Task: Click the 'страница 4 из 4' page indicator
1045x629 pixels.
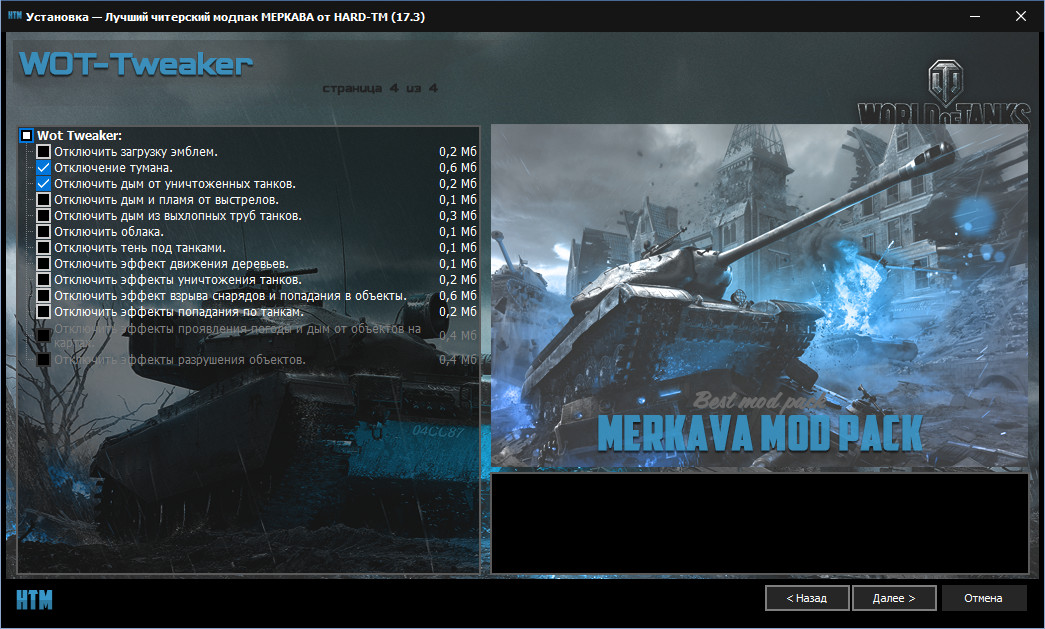Action: click(380, 88)
